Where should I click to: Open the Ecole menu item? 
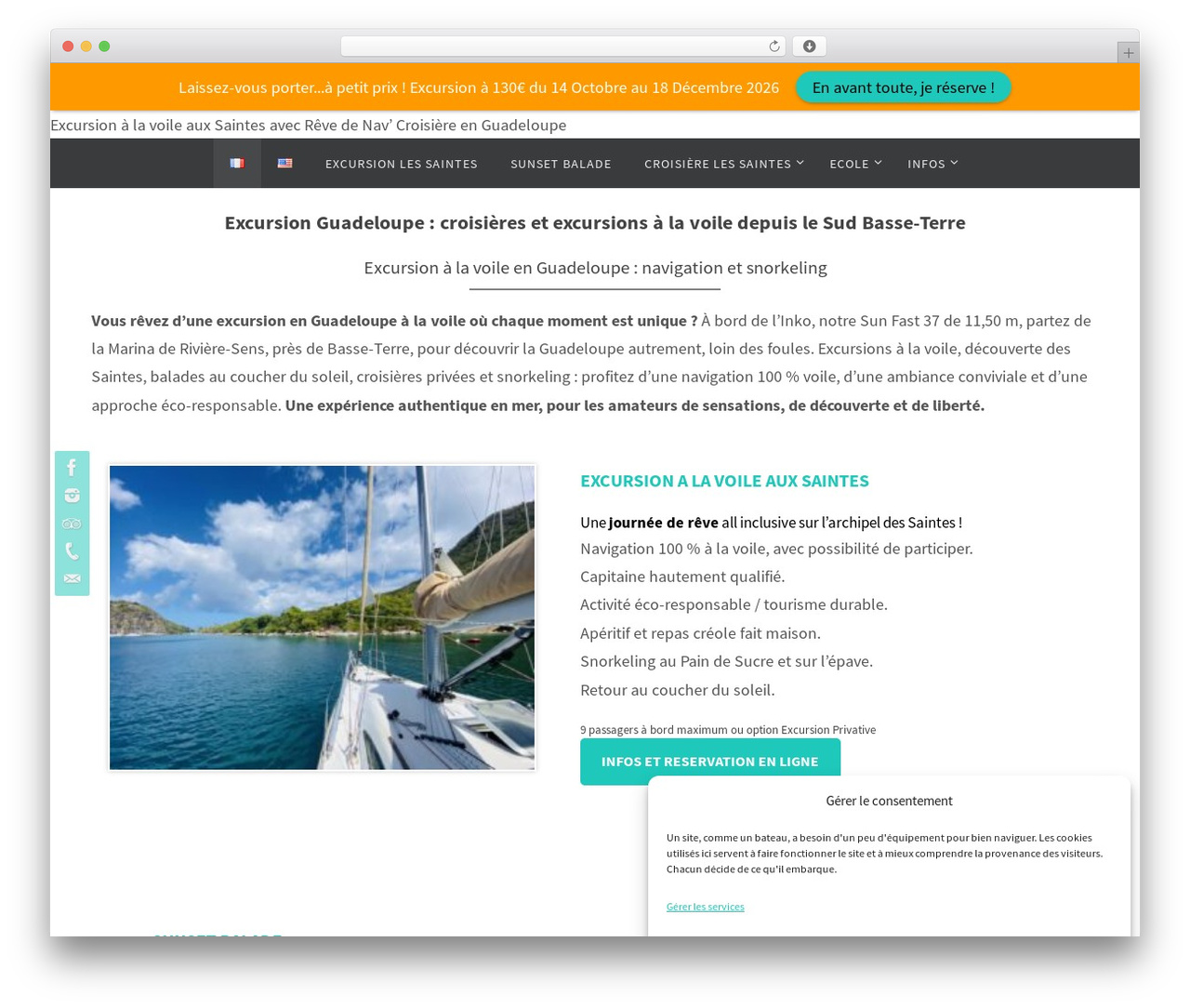[x=849, y=164]
